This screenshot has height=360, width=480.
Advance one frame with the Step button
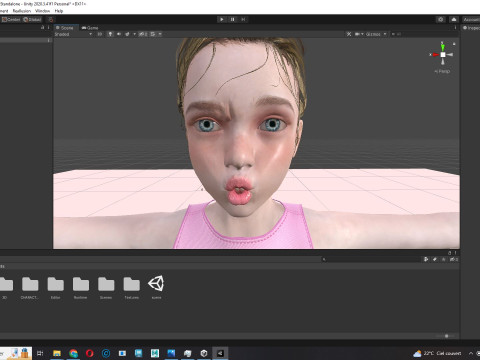coord(243,19)
